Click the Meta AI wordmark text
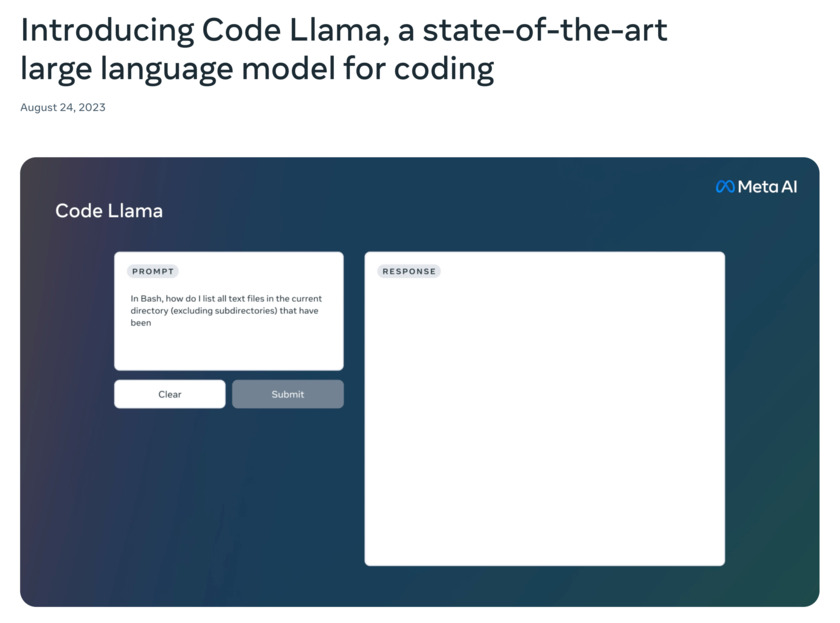 pyautogui.click(x=768, y=187)
